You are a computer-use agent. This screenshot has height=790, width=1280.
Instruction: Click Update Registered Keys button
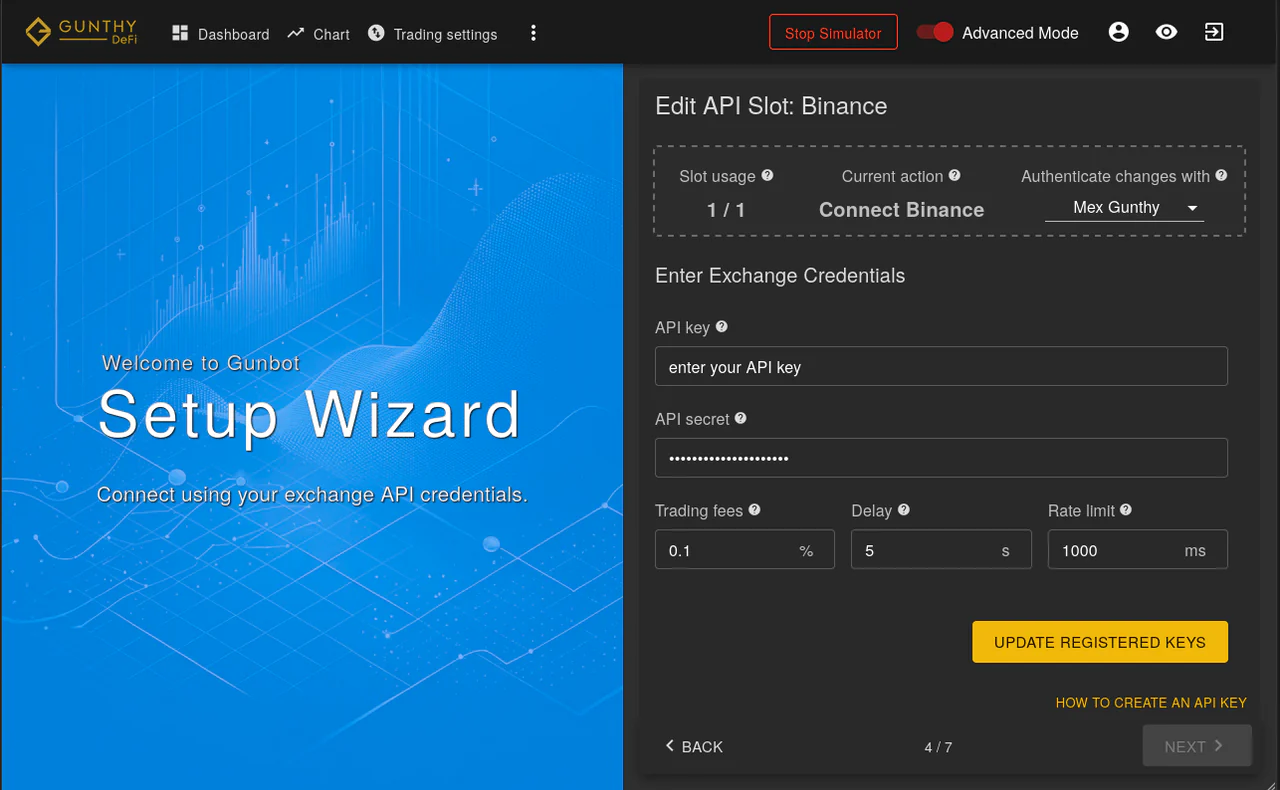coord(1100,642)
